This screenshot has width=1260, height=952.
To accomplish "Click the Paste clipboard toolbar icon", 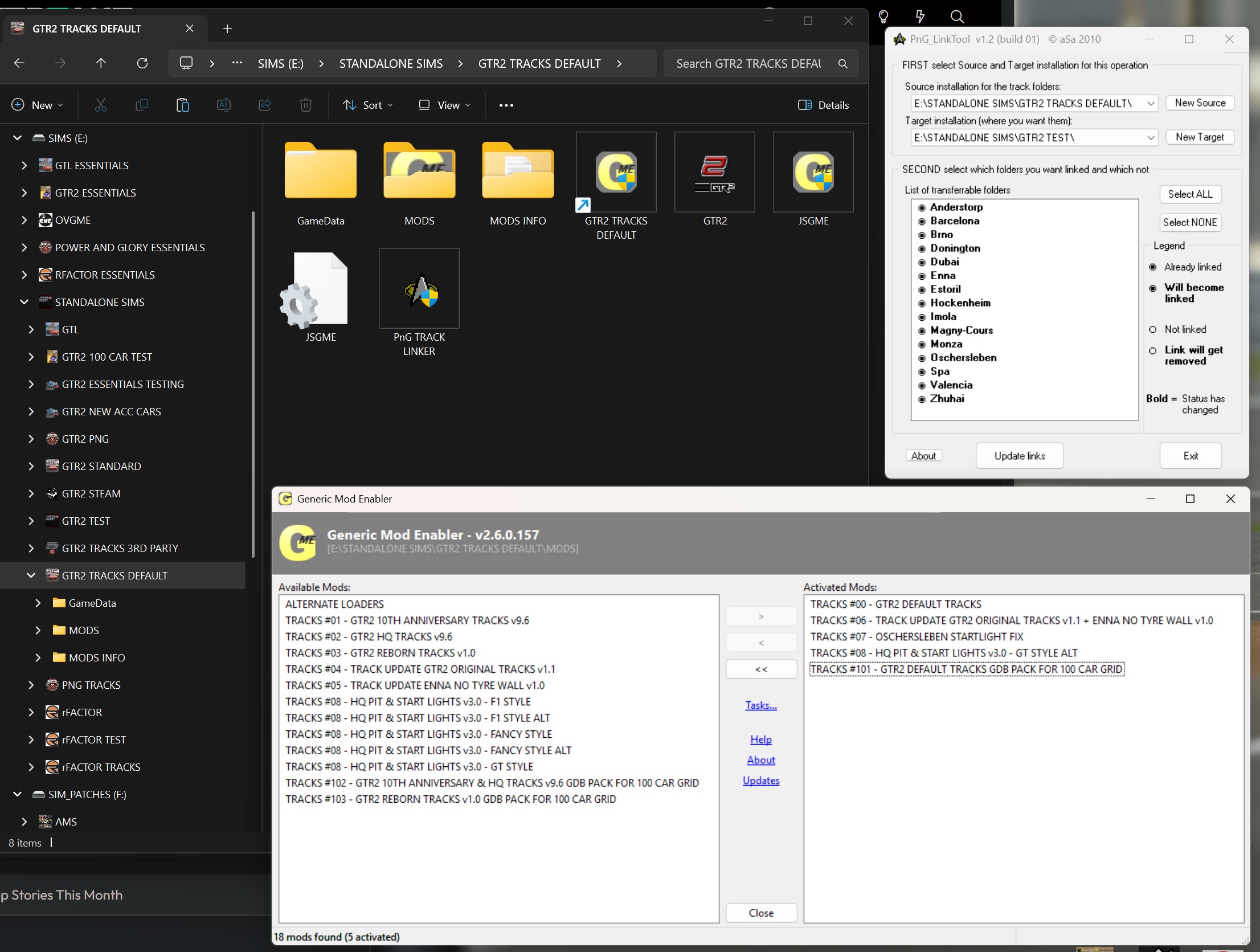I will pos(182,105).
